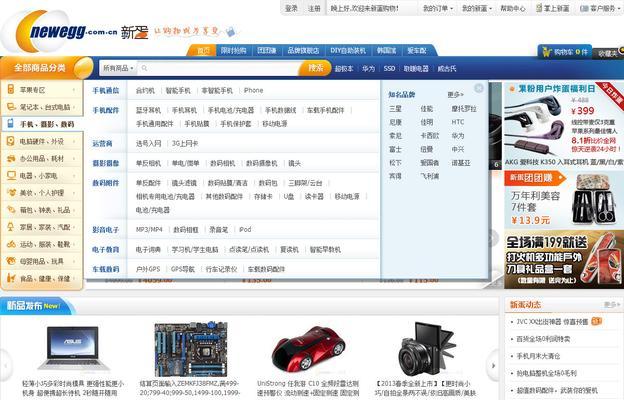Click the 全部商品分类 category header

tap(47, 68)
